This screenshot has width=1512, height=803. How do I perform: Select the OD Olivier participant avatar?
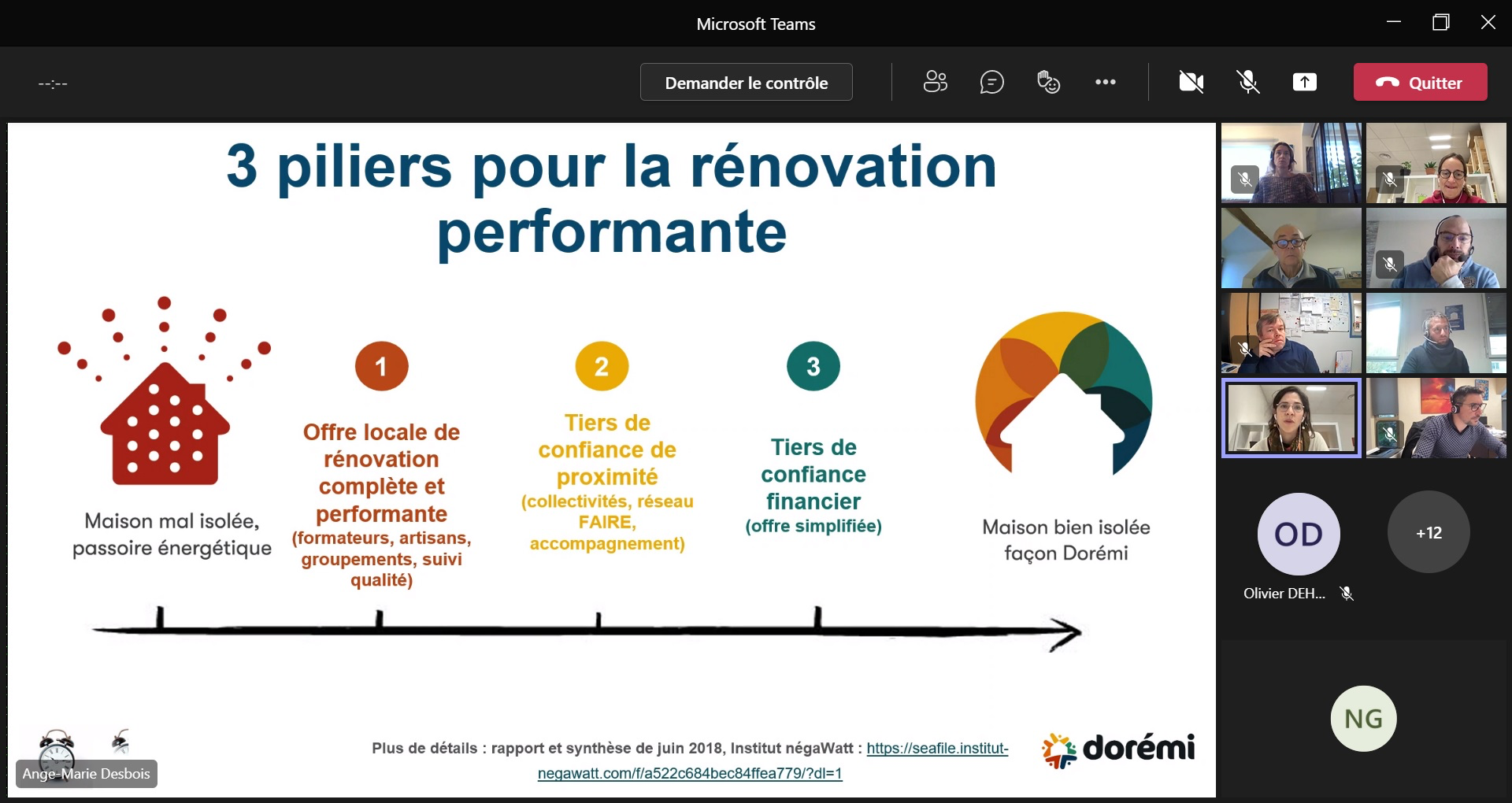[1298, 535]
